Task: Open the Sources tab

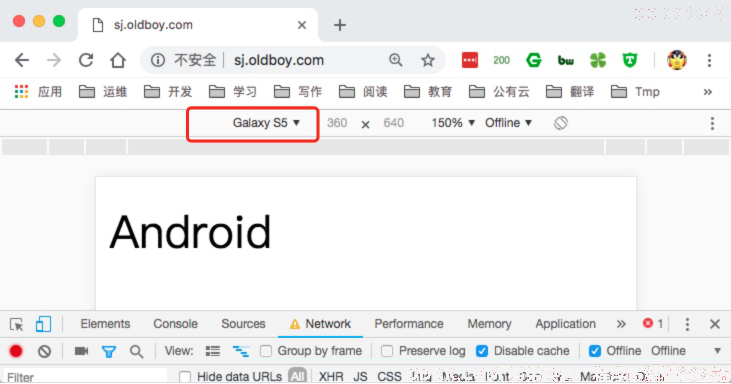Action: (x=243, y=324)
